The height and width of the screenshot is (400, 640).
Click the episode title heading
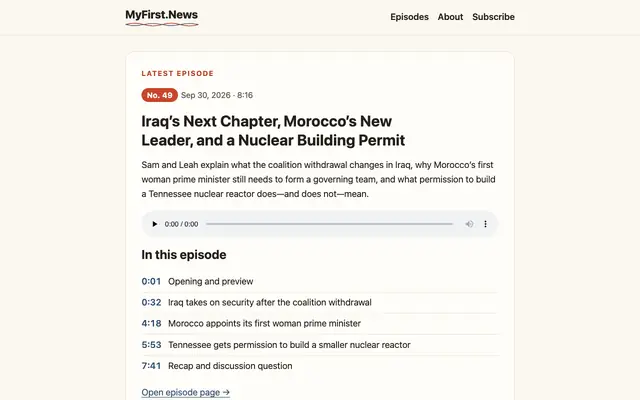tap(273, 131)
